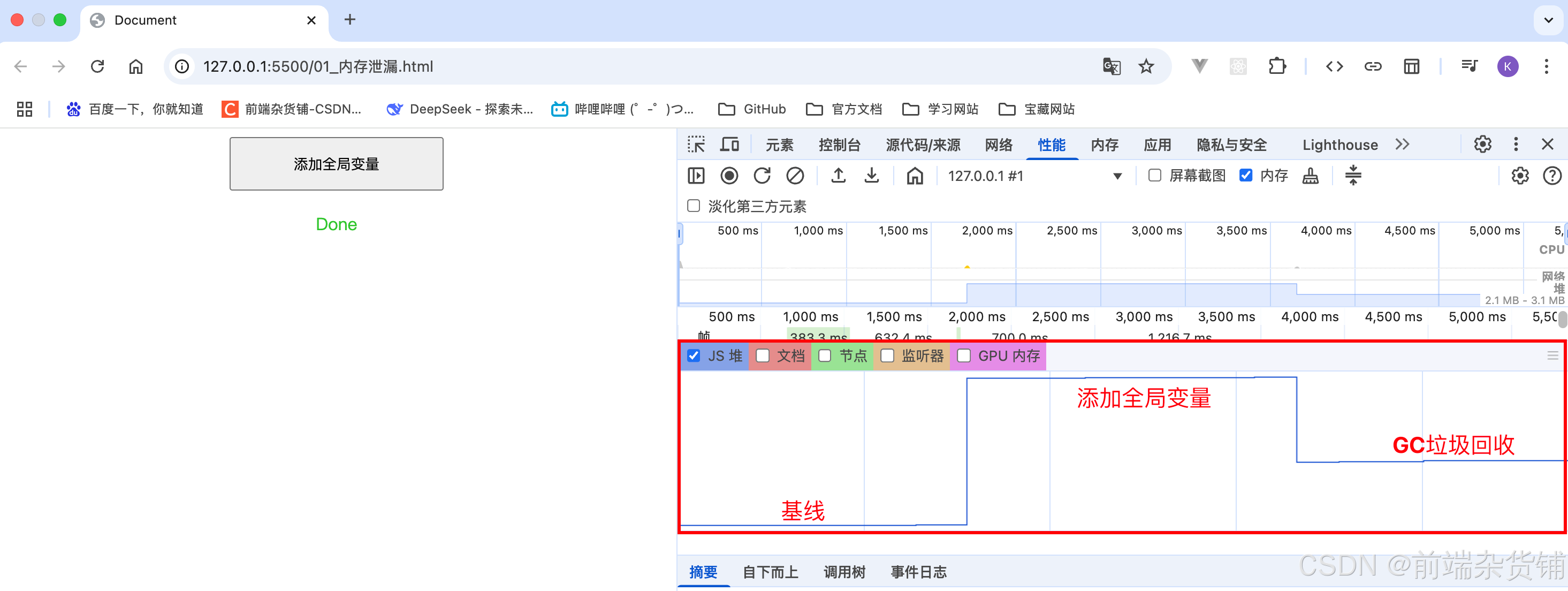The width and height of the screenshot is (1568, 591).
Task: Uncheck the 内存 memory checkbox
Action: (1246, 175)
